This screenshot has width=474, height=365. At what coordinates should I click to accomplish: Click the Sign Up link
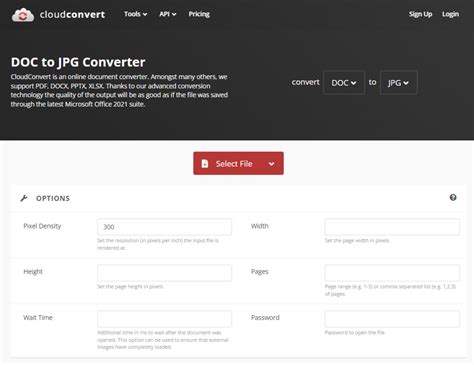[x=420, y=14]
